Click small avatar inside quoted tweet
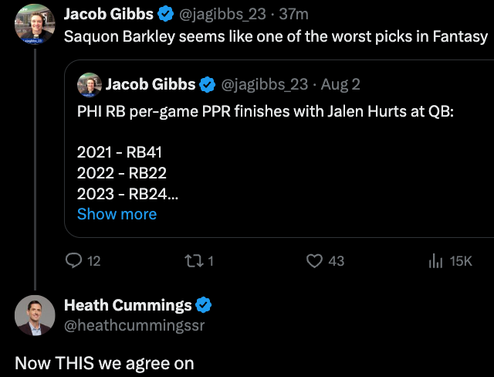 pos(89,85)
